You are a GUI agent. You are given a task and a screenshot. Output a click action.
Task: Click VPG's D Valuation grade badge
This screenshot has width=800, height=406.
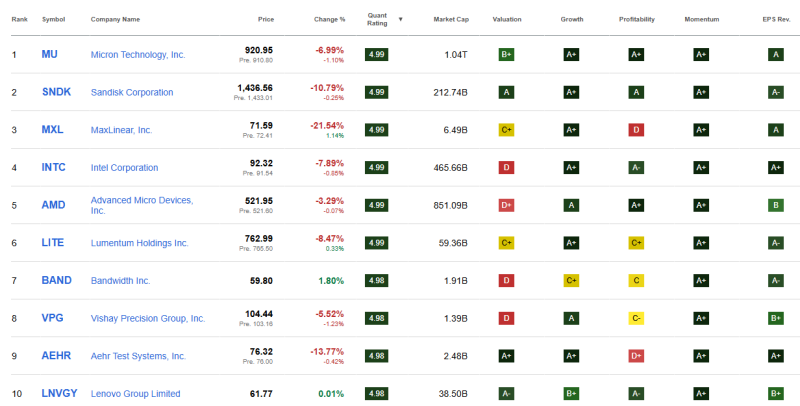[506, 318]
